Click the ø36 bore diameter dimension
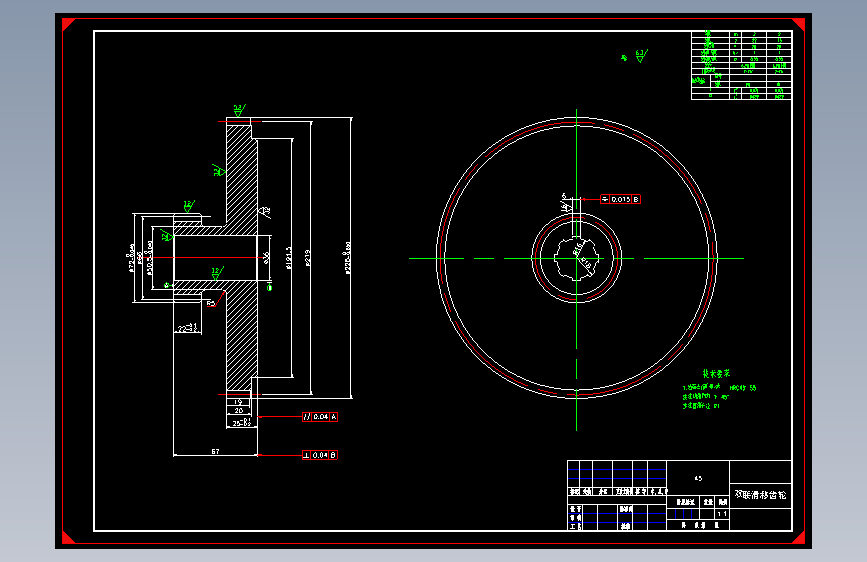The image size is (867, 562). 266,257
